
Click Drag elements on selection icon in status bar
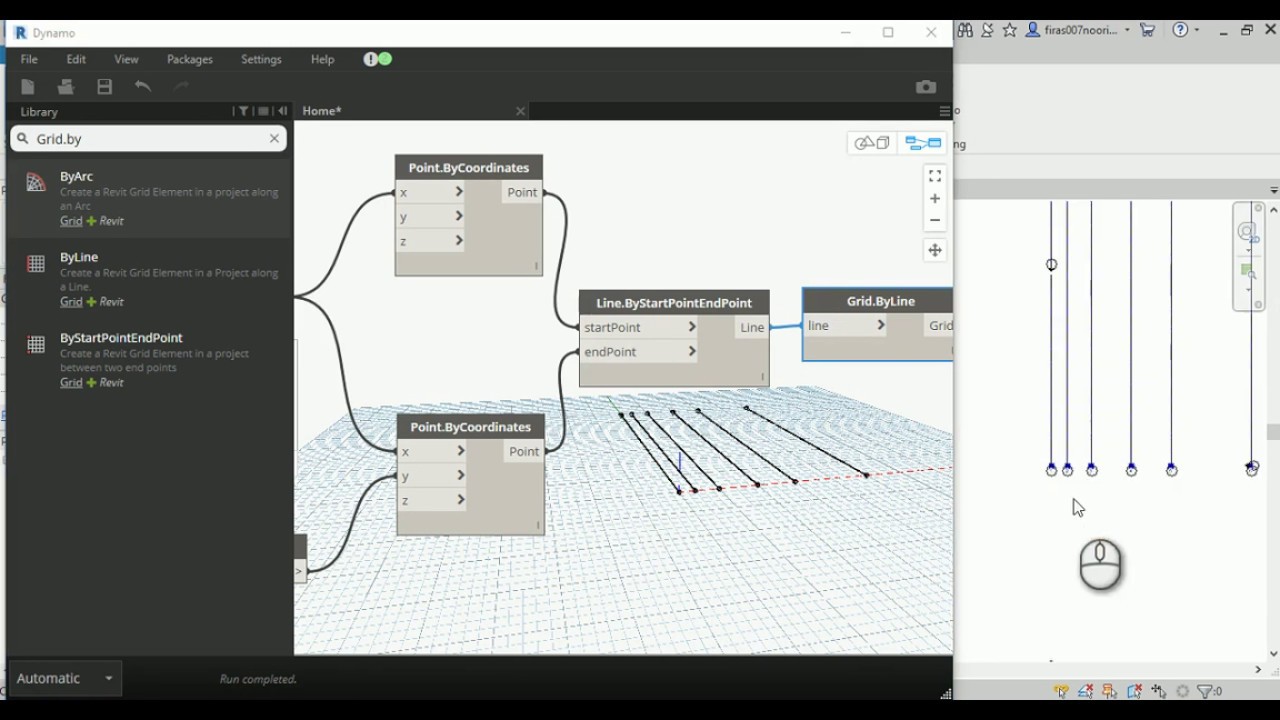pos(1158,691)
